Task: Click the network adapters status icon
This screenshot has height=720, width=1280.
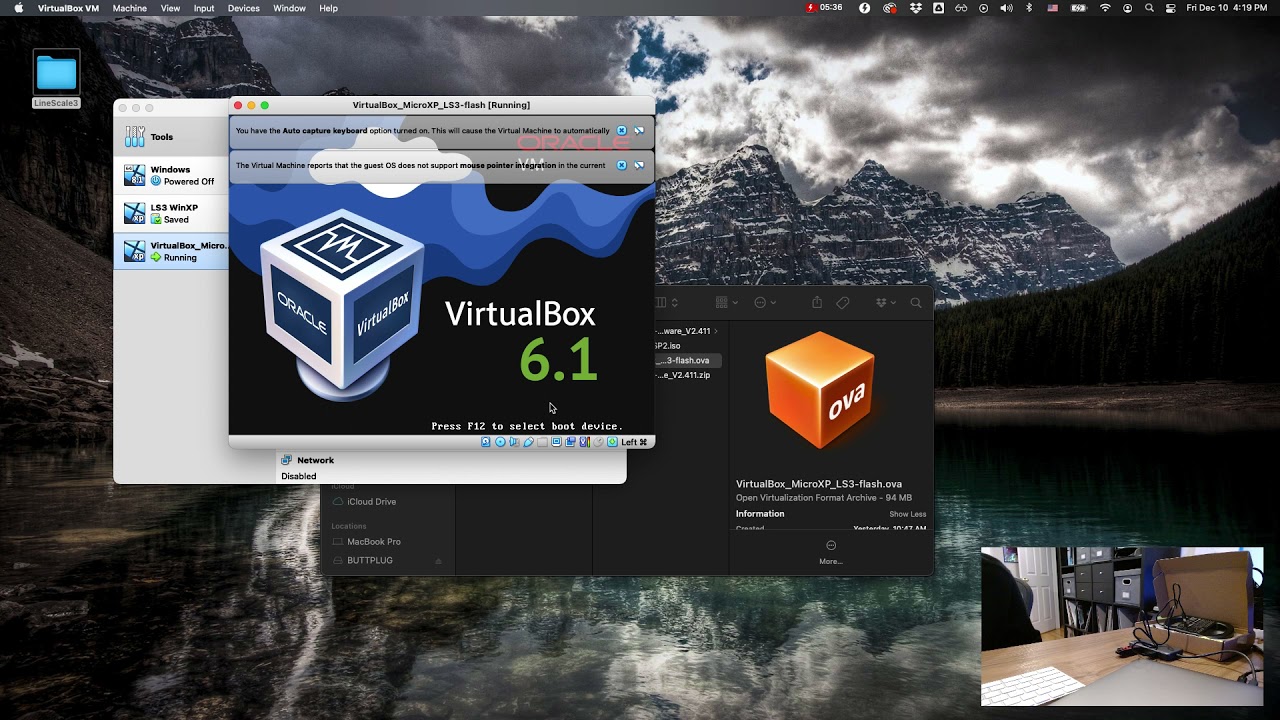Action: (570, 442)
